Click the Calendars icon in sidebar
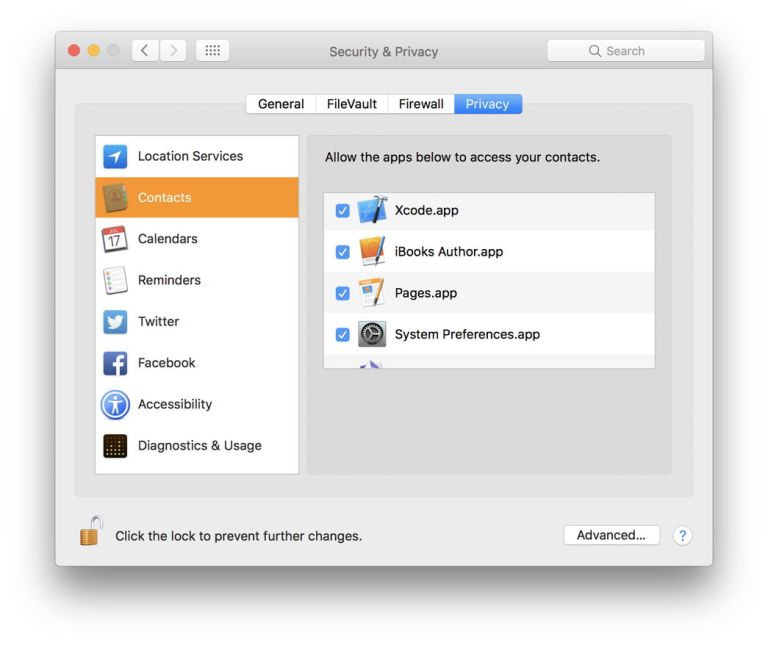The image size is (768, 645). 115,239
